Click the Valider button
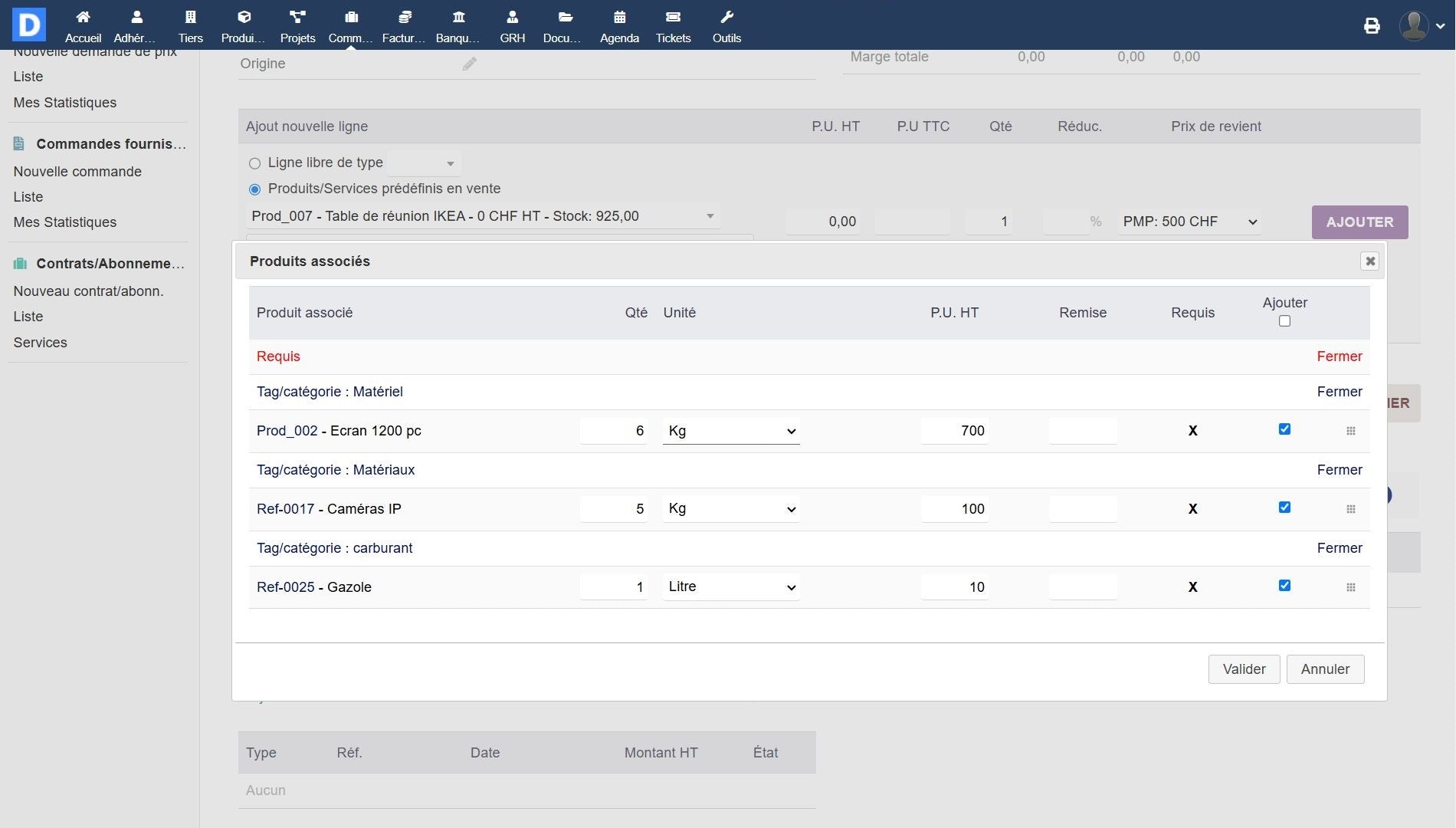Screen dimensions: 1456x828 tap(1243, 669)
